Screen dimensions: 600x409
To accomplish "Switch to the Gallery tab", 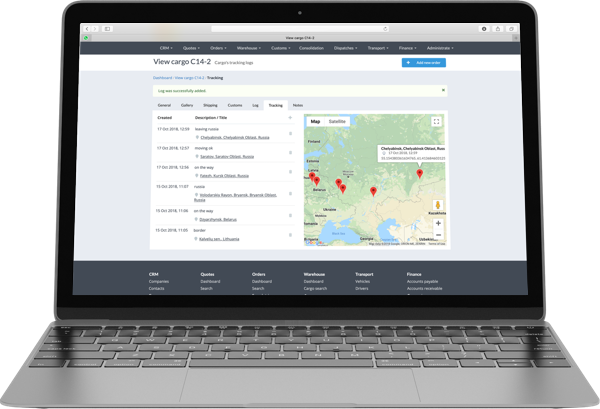I will click(x=187, y=105).
